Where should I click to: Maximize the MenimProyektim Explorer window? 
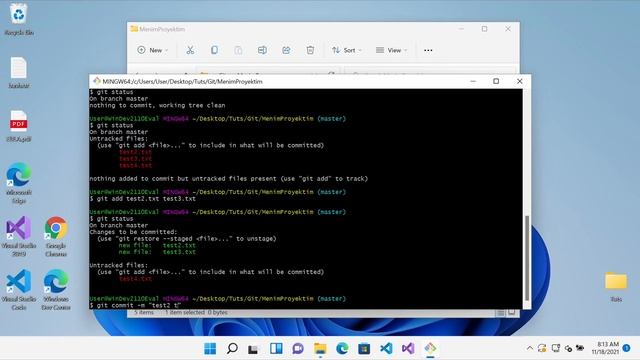484,29
